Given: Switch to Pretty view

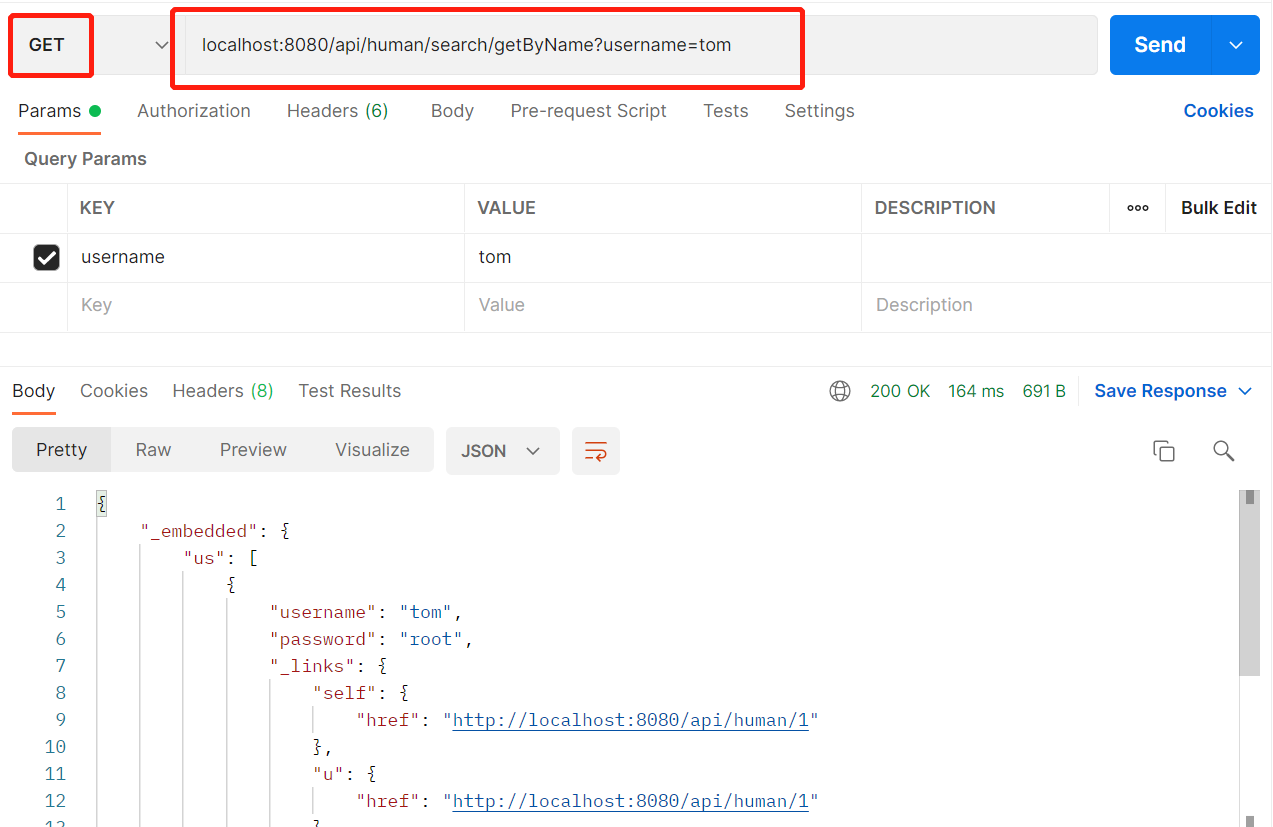Looking at the screenshot, I should 61,450.
